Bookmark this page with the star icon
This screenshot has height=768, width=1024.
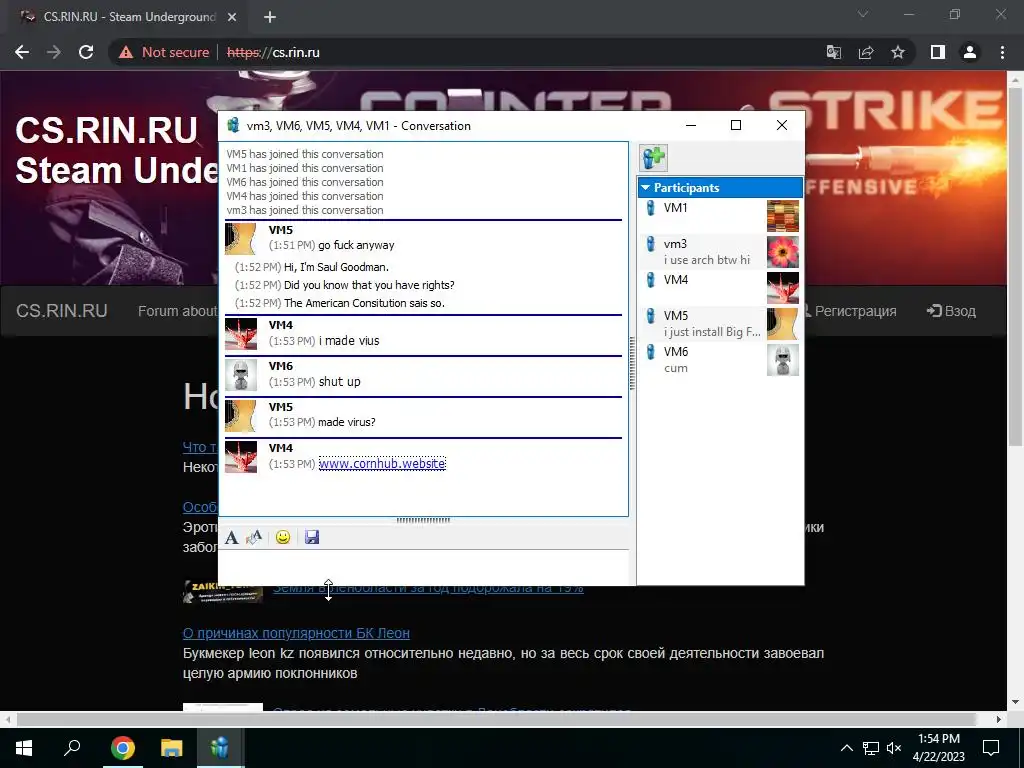[x=898, y=52]
